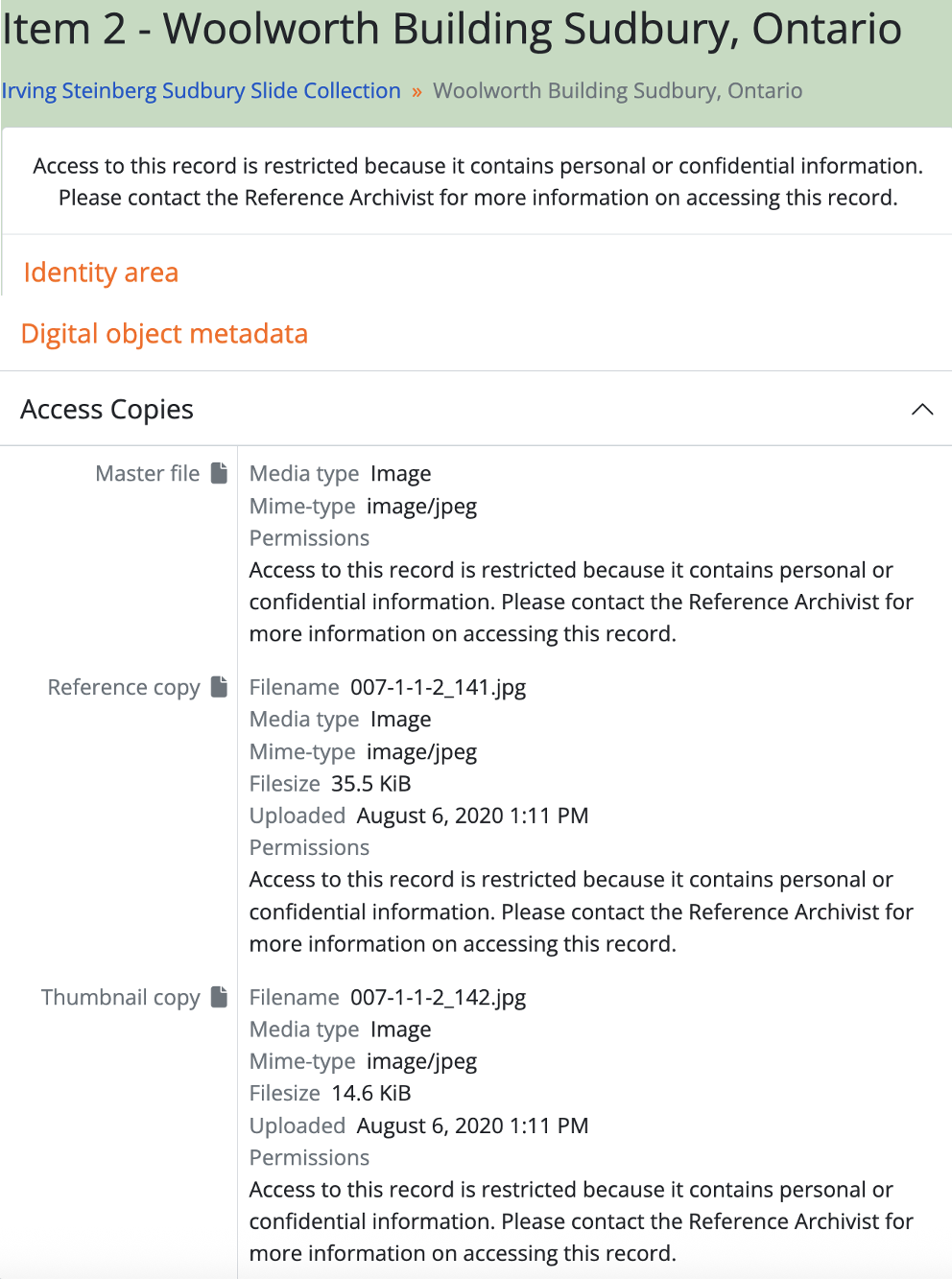The height and width of the screenshot is (1279, 952).
Task: Click the Master file Permissions label
Action: pyautogui.click(x=309, y=537)
